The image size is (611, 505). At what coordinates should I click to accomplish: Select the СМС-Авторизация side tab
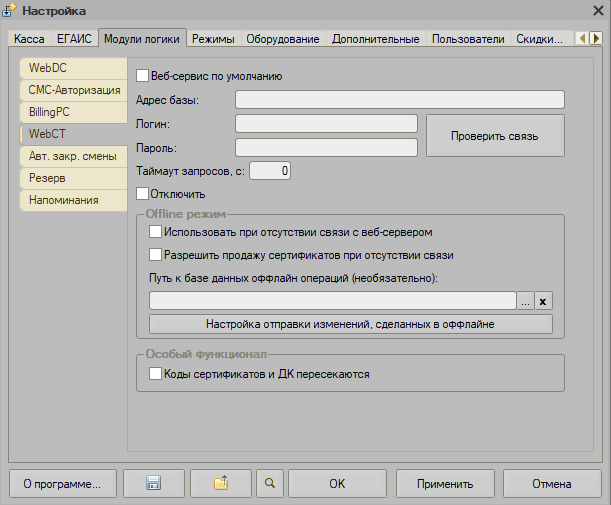point(74,90)
